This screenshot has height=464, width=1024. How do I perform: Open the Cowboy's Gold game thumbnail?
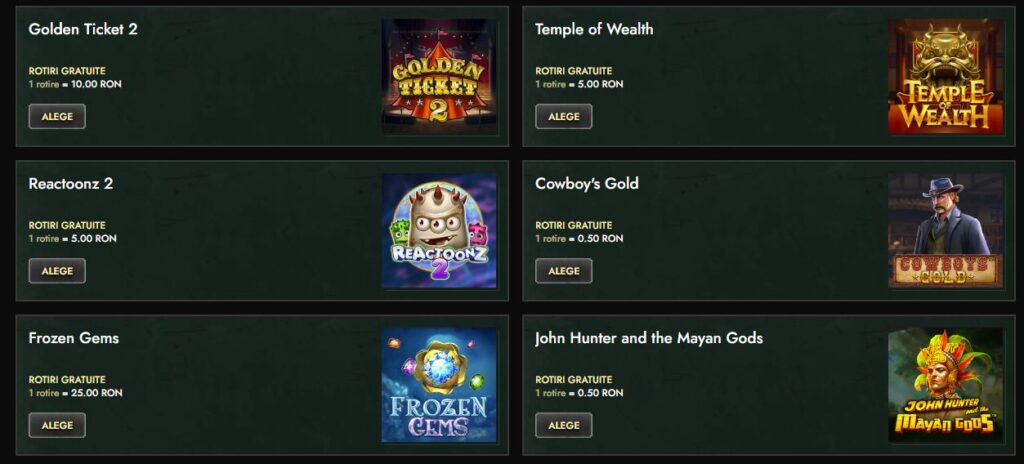point(946,231)
